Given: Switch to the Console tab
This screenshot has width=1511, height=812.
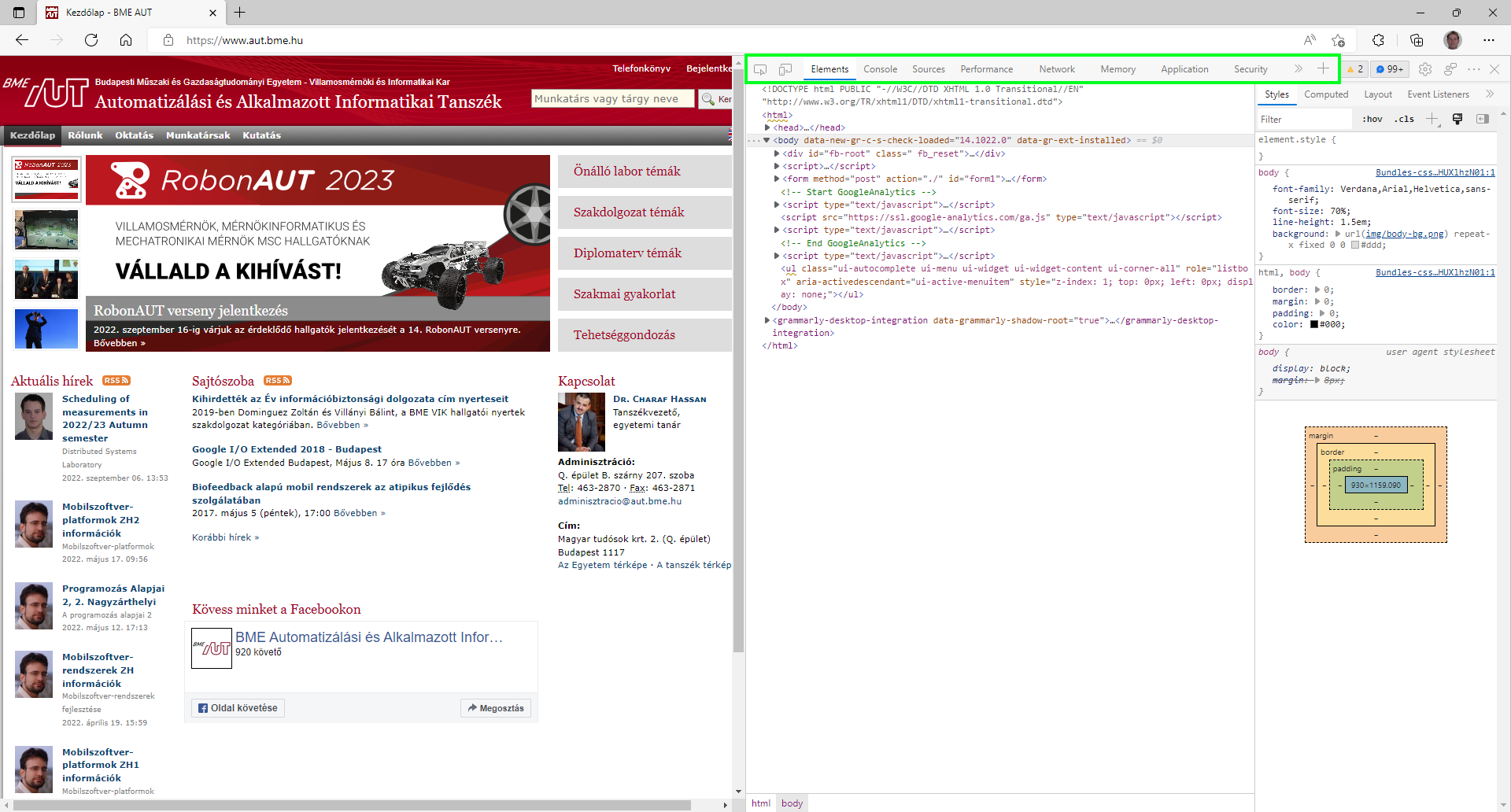Looking at the screenshot, I should [x=880, y=69].
